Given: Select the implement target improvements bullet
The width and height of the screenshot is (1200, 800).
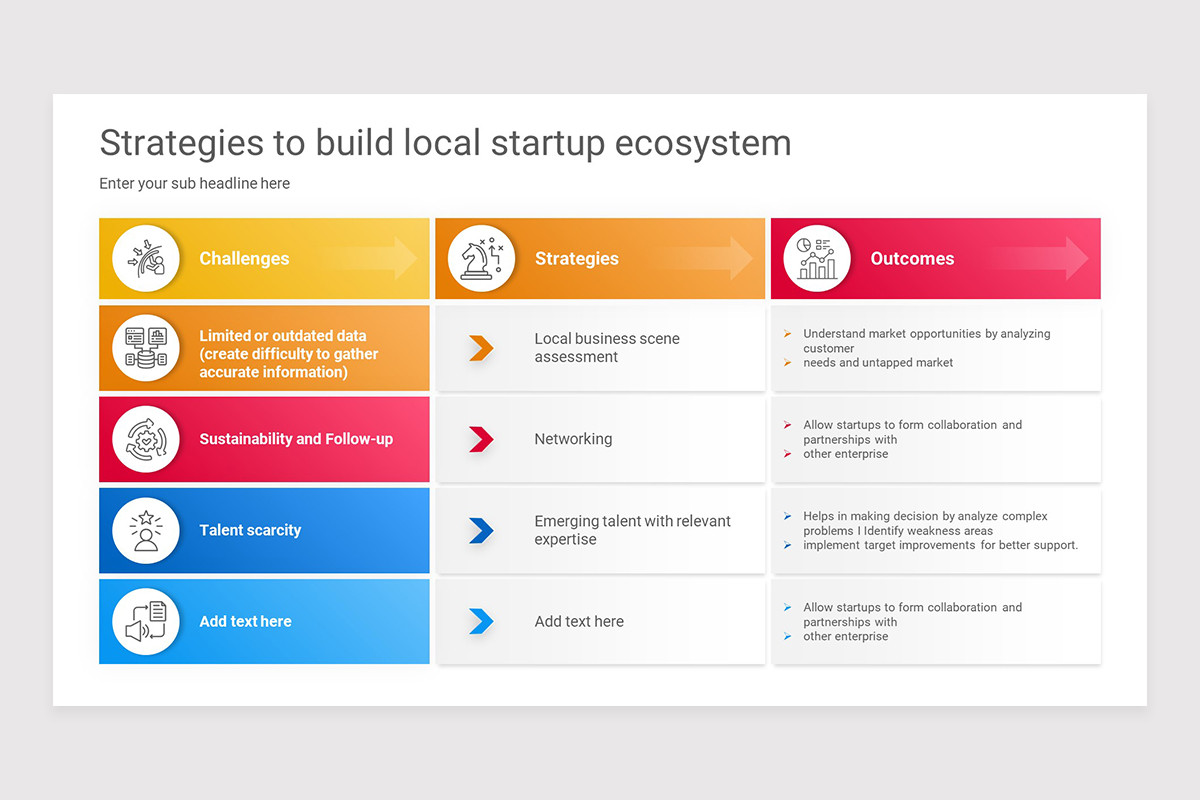Looking at the screenshot, I should click(941, 545).
